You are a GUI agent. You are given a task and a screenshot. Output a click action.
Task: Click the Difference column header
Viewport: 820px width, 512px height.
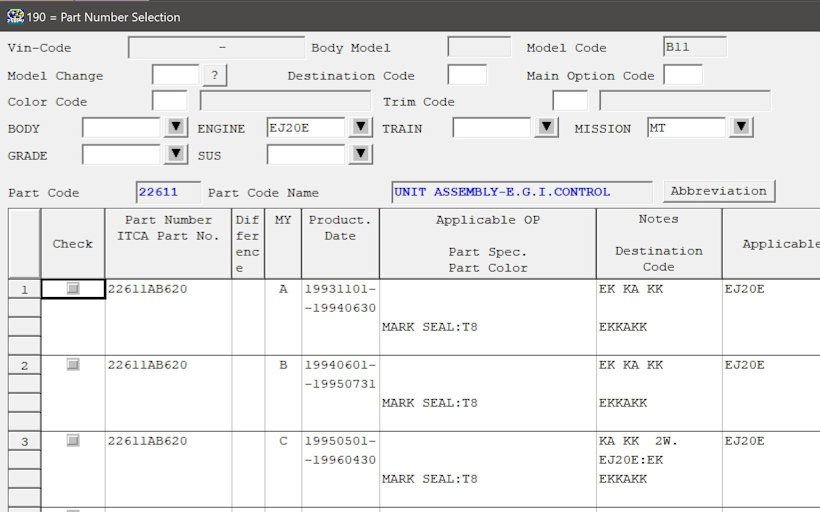click(x=248, y=244)
